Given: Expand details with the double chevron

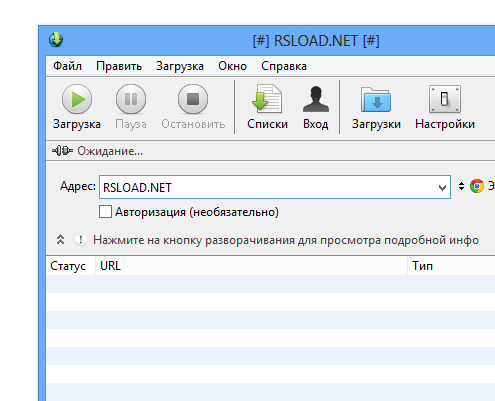Looking at the screenshot, I should tap(60, 239).
